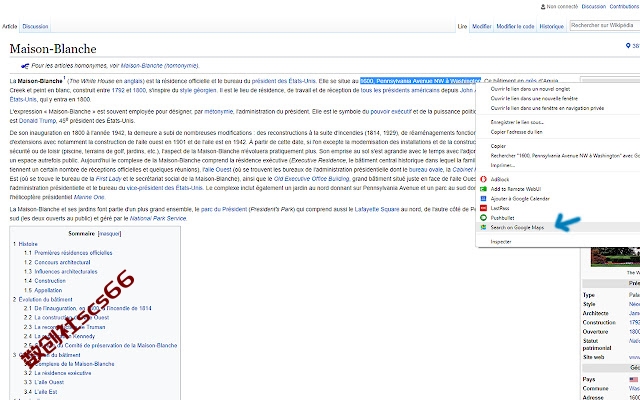Open the parc du Président link

point(224,209)
